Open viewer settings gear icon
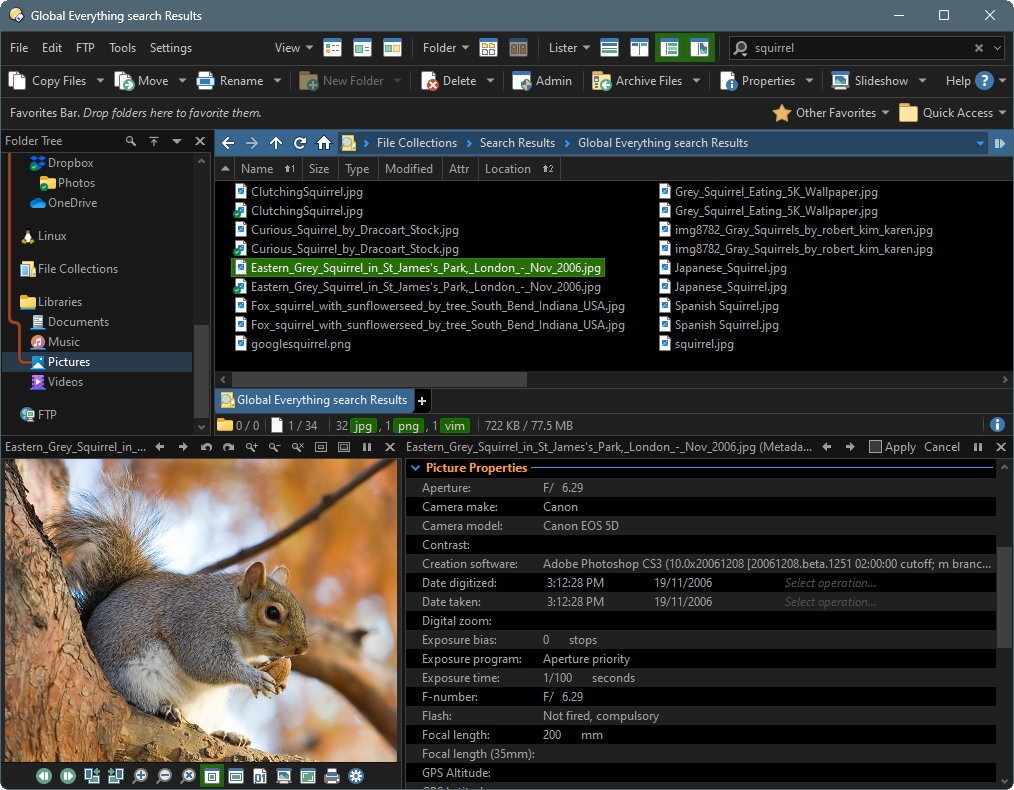The image size is (1014, 790). click(356, 776)
